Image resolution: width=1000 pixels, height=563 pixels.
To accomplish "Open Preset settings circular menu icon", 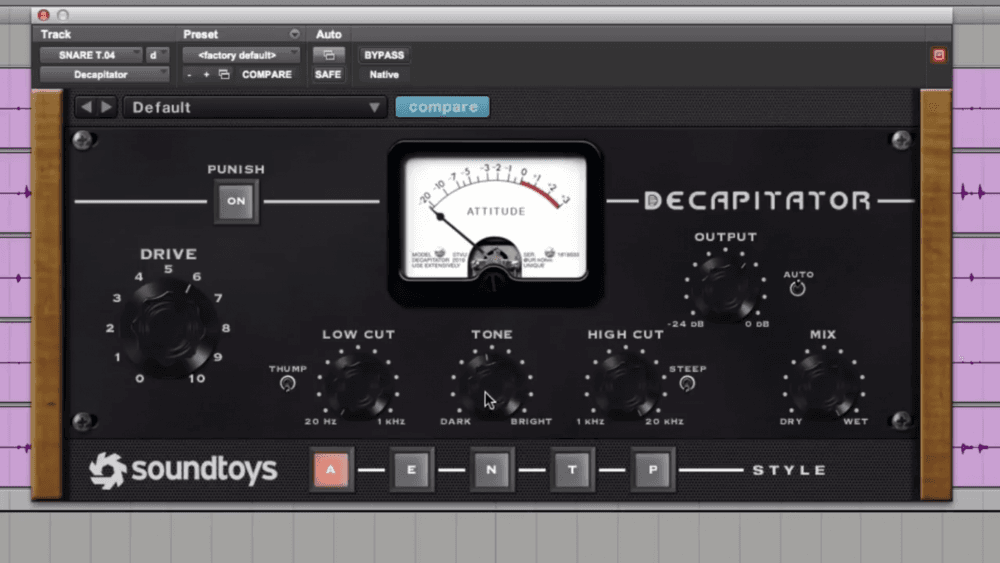I will (x=294, y=34).
